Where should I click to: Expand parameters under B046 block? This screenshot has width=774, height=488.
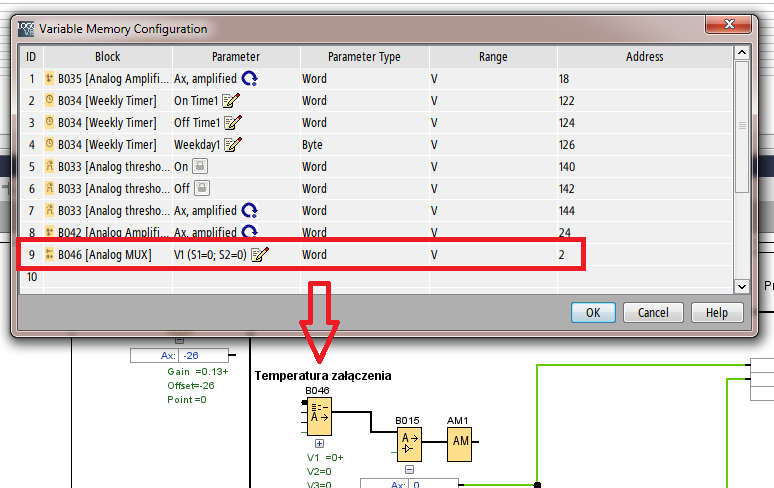[319, 444]
